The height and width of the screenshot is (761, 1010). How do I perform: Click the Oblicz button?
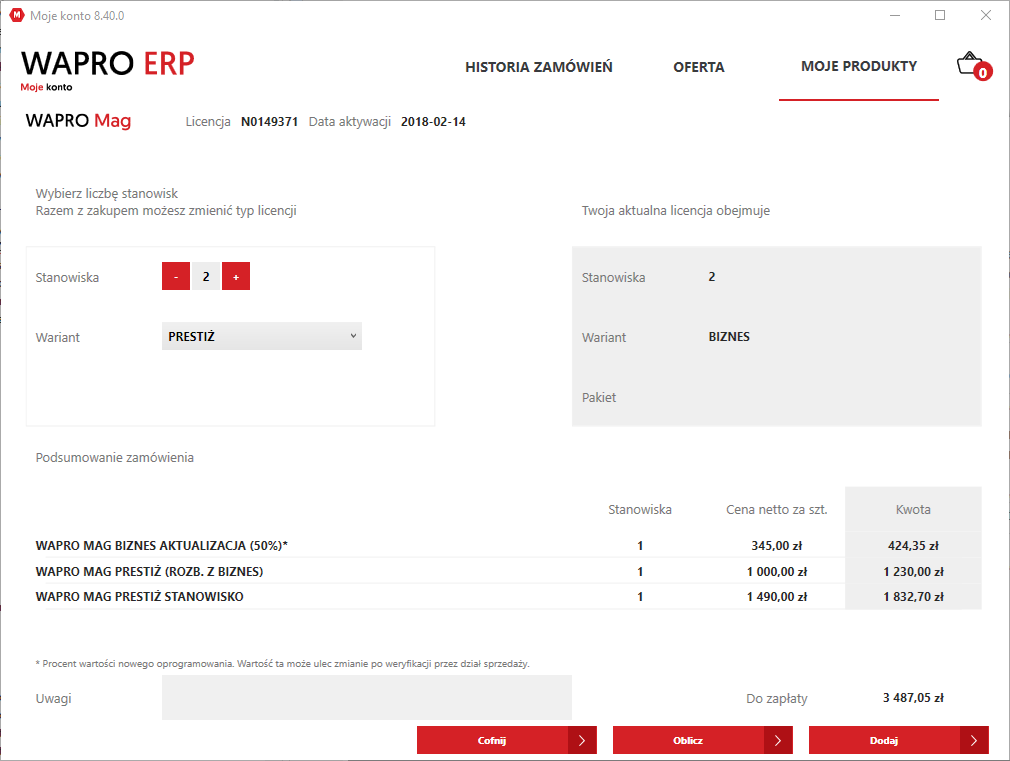[702, 740]
